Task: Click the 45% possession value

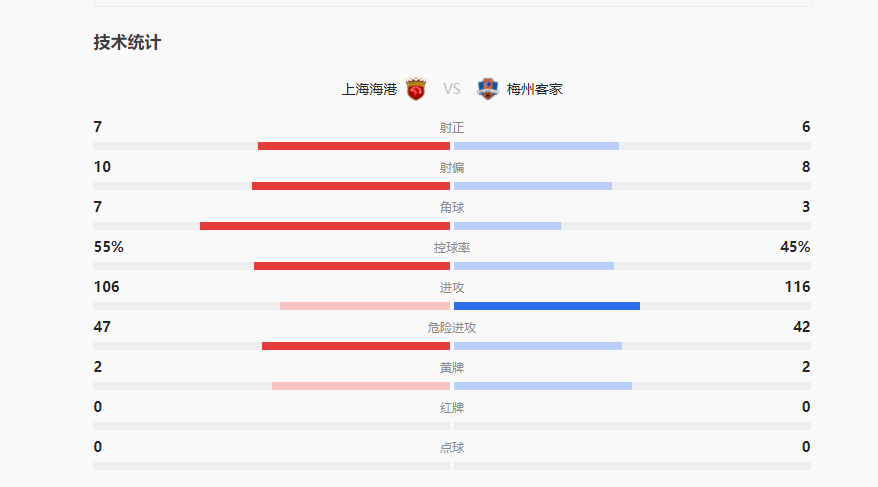Action: tap(795, 247)
